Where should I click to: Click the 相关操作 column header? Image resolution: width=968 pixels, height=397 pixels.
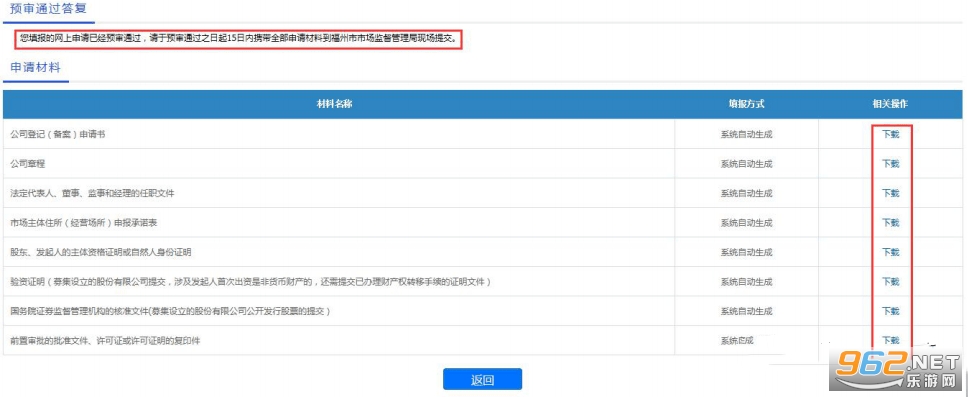click(890, 104)
